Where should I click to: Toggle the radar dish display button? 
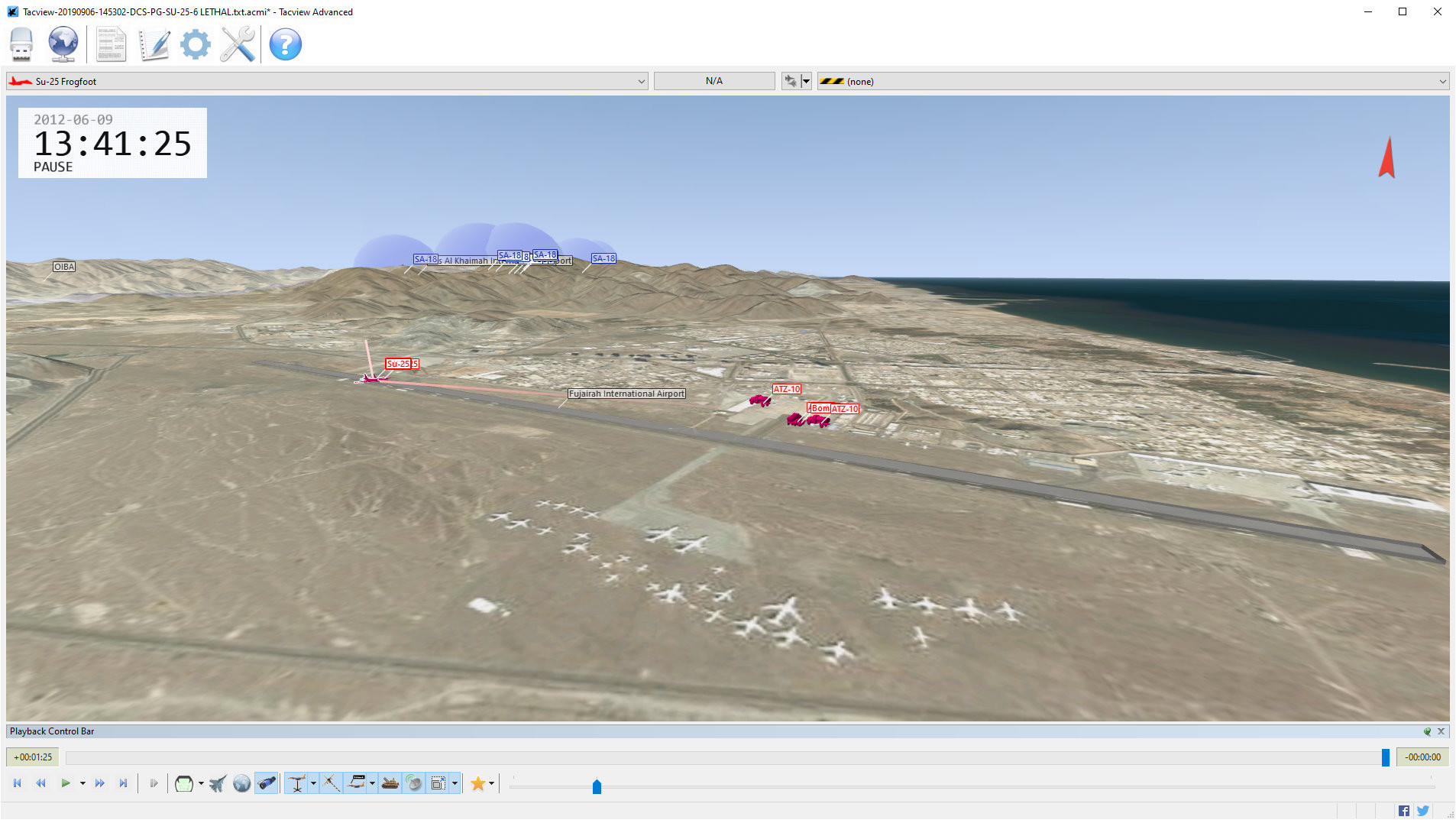tap(413, 783)
